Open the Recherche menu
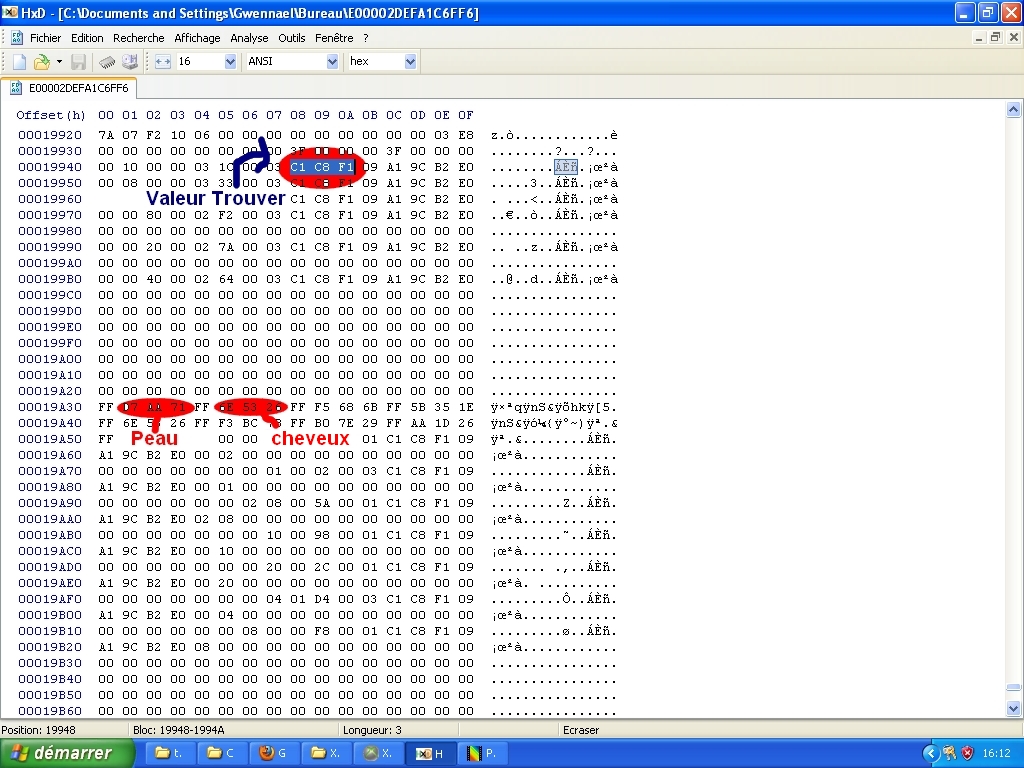 click(138, 38)
